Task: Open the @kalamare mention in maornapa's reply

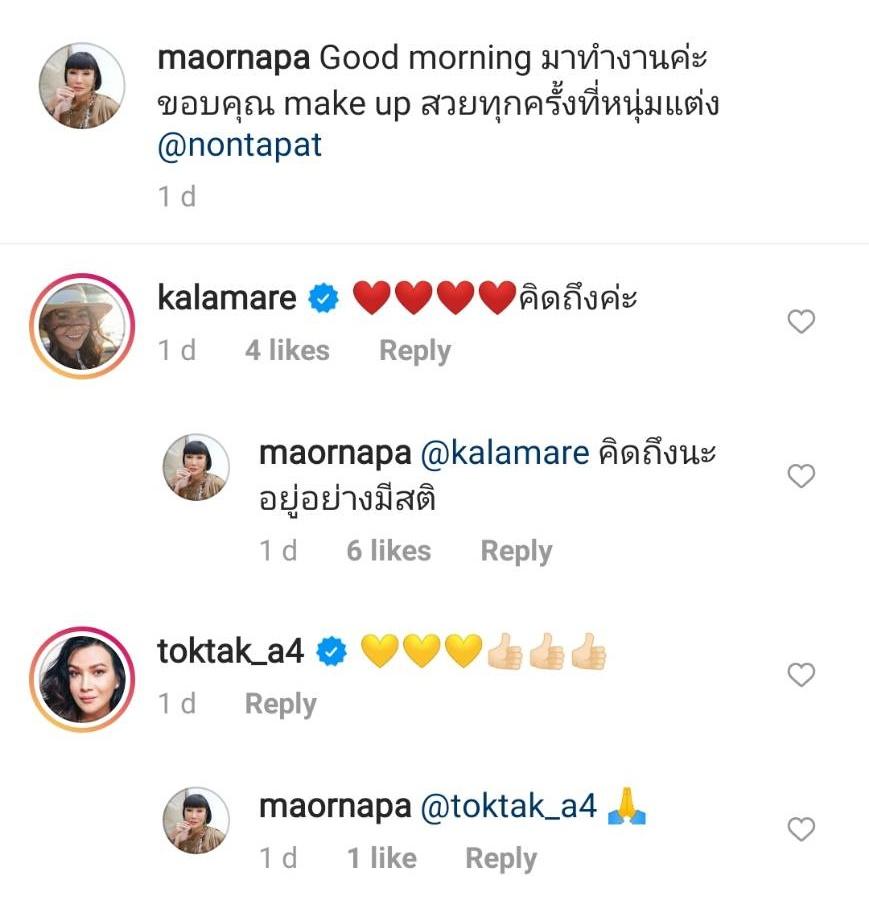Action: tap(504, 453)
